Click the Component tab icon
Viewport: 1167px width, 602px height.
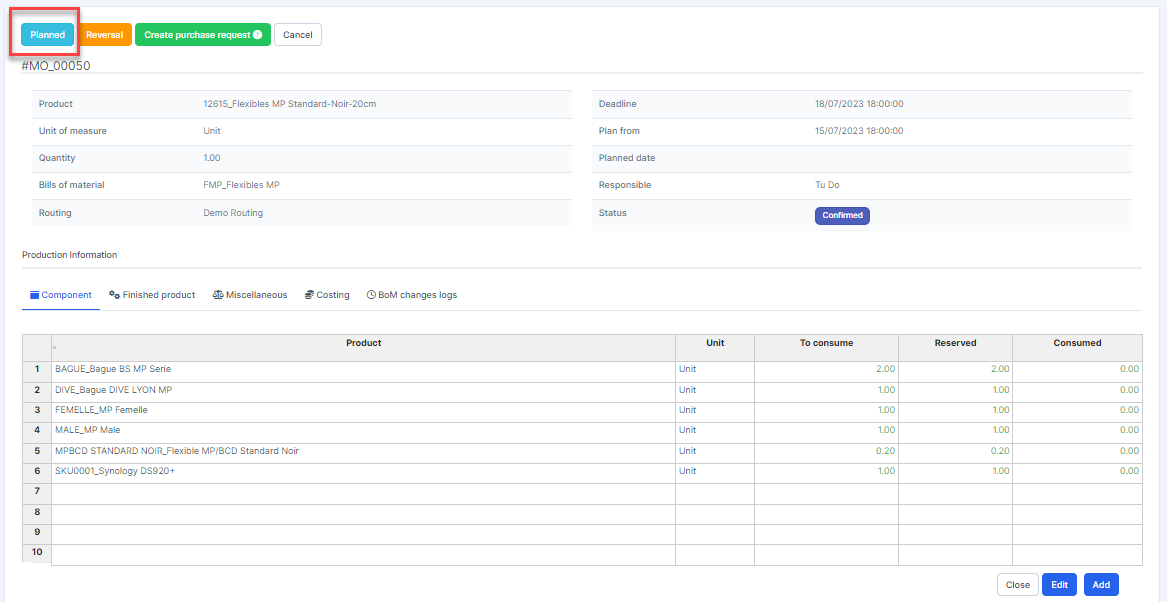click(x=34, y=295)
